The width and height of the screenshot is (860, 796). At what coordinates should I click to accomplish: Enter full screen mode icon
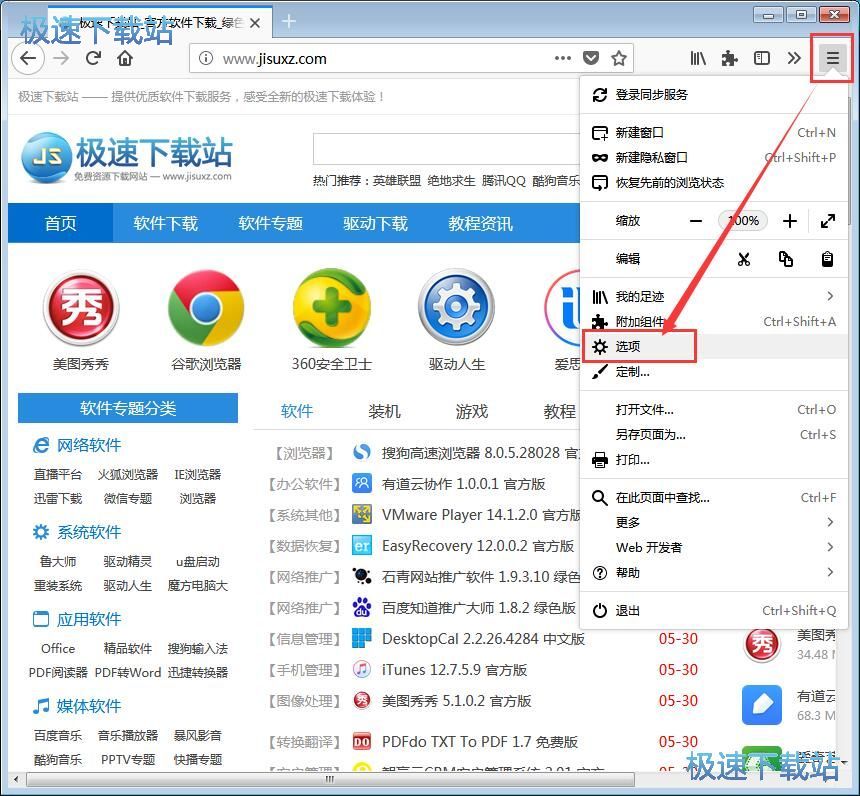(x=828, y=221)
